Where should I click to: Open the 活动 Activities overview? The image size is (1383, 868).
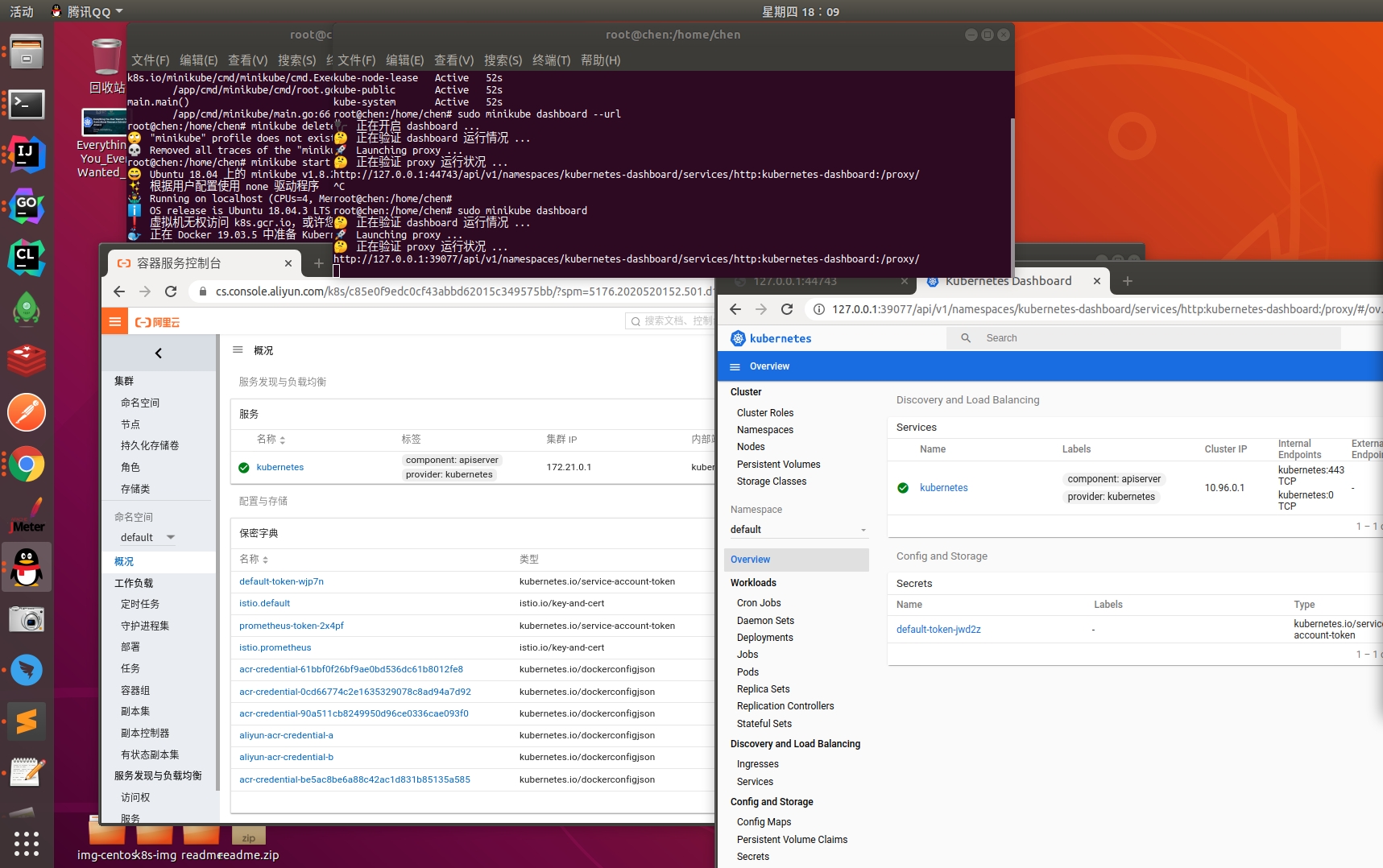(x=22, y=11)
